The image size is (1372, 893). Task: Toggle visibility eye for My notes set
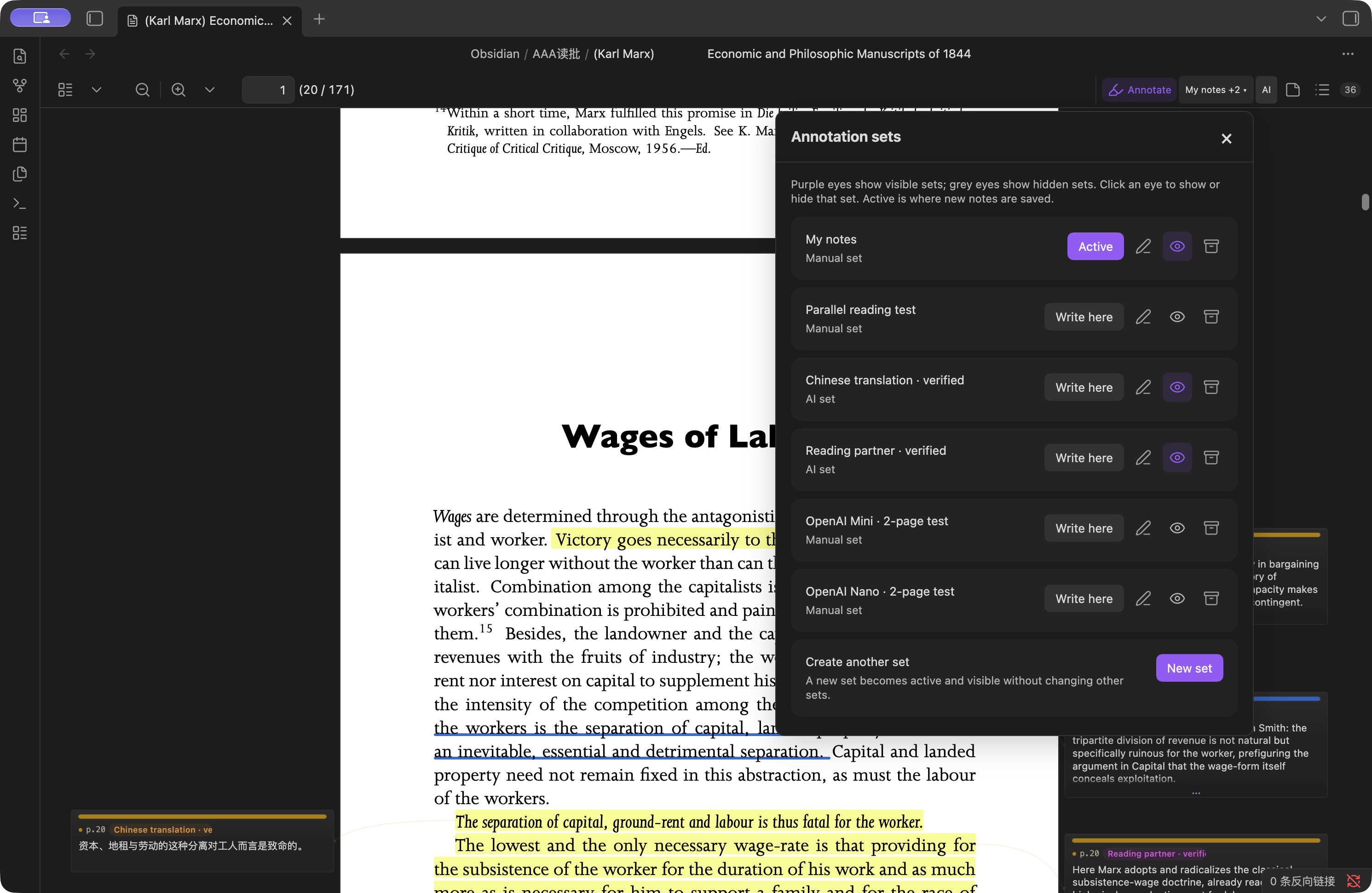pos(1176,246)
